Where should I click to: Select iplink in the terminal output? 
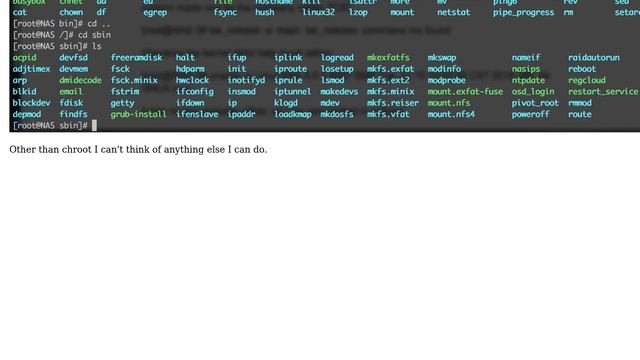tap(288, 58)
